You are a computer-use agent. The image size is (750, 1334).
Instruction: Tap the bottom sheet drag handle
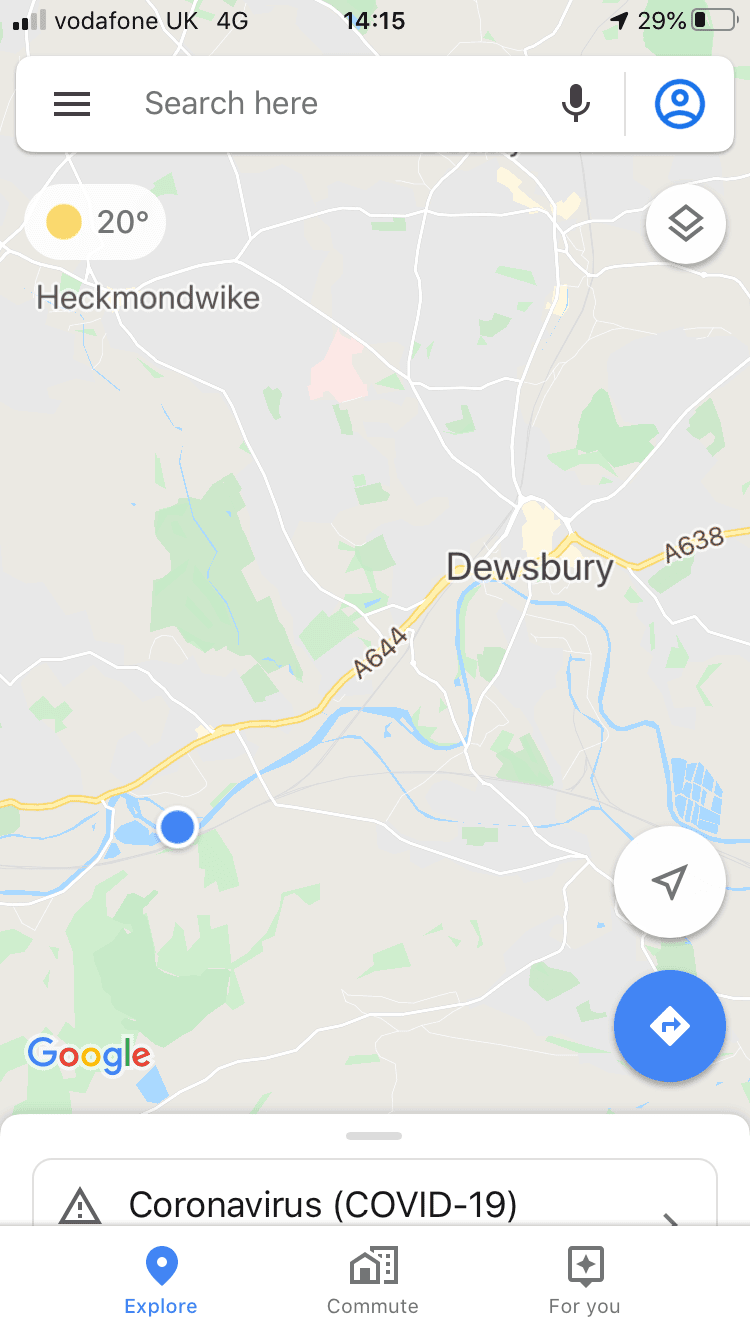click(374, 1136)
